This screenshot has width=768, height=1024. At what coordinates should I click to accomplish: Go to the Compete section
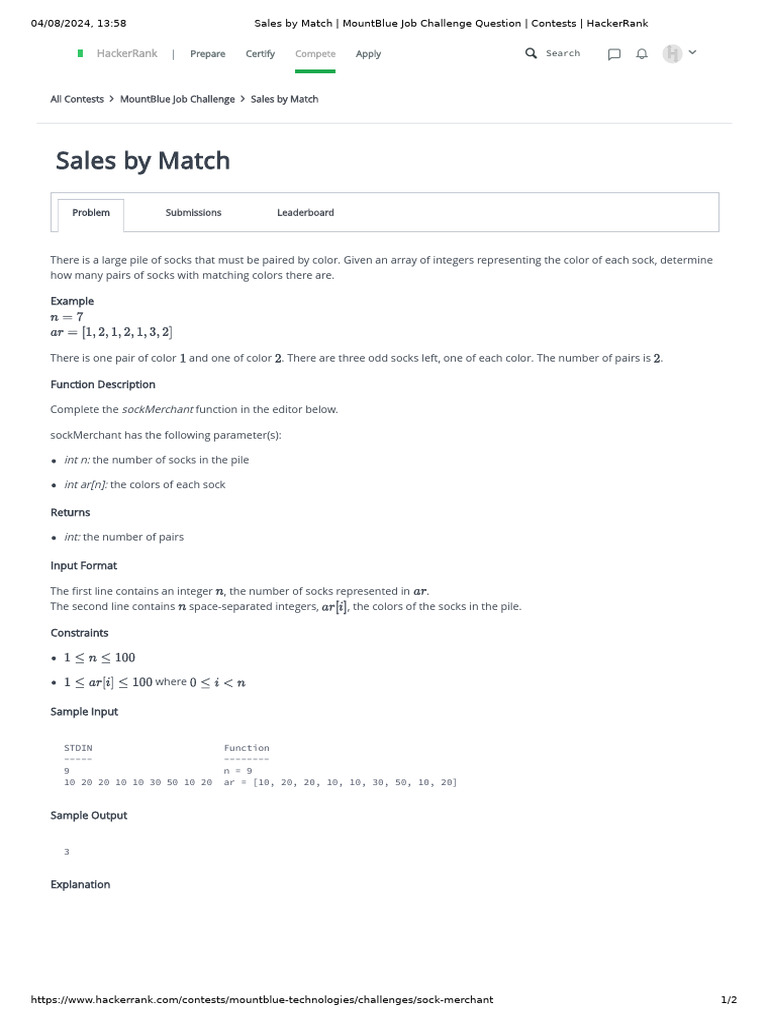315,54
